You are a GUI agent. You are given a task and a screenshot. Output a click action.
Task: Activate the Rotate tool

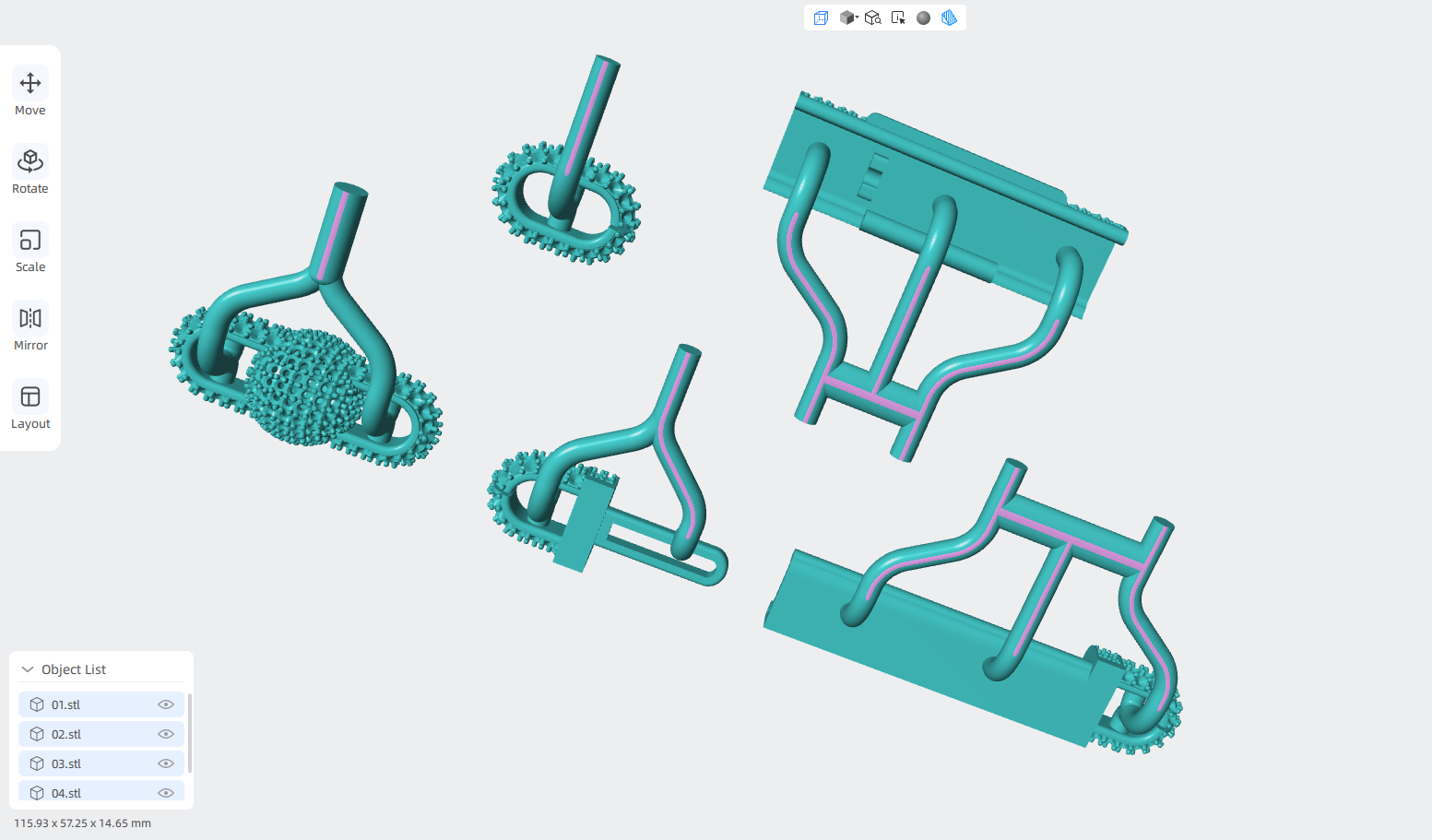click(x=30, y=172)
